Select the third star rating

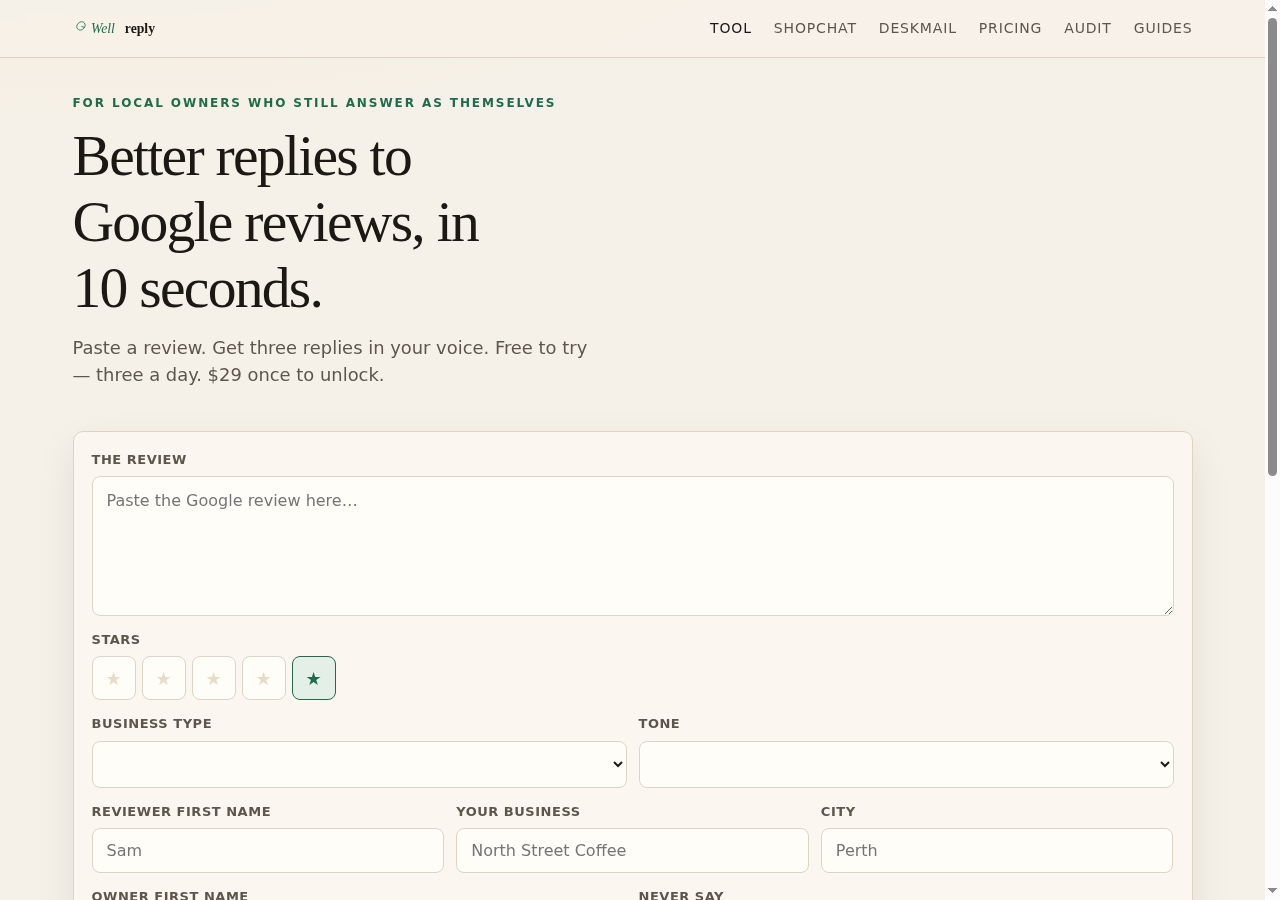(214, 678)
